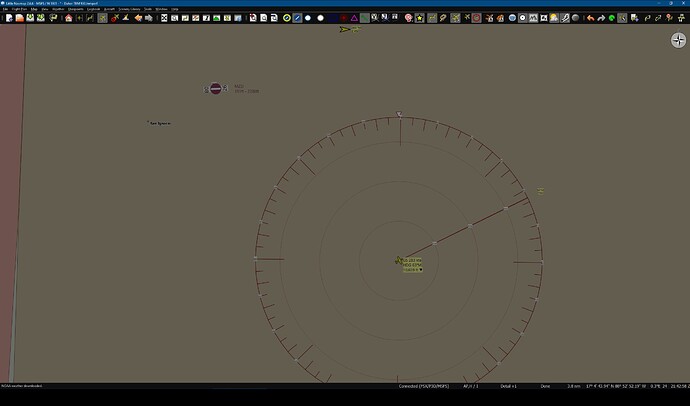
Task: Click the delete aircraft trail icon
Action: (115, 18)
